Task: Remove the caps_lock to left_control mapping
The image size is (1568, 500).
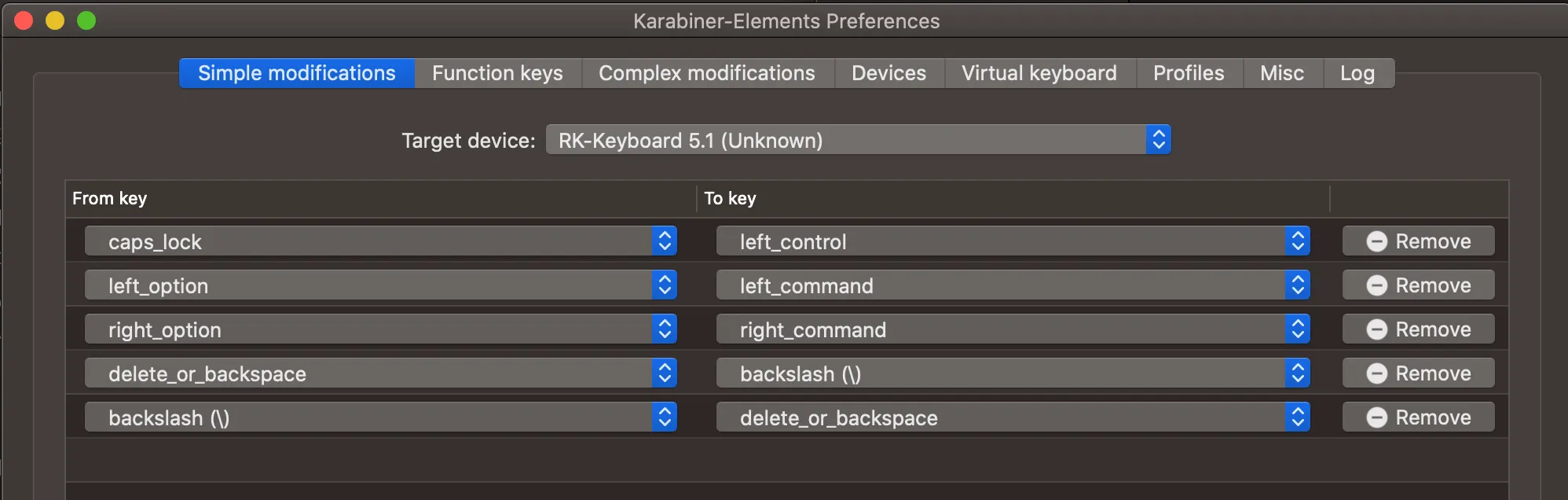Action: pyautogui.click(x=1418, y=241)
